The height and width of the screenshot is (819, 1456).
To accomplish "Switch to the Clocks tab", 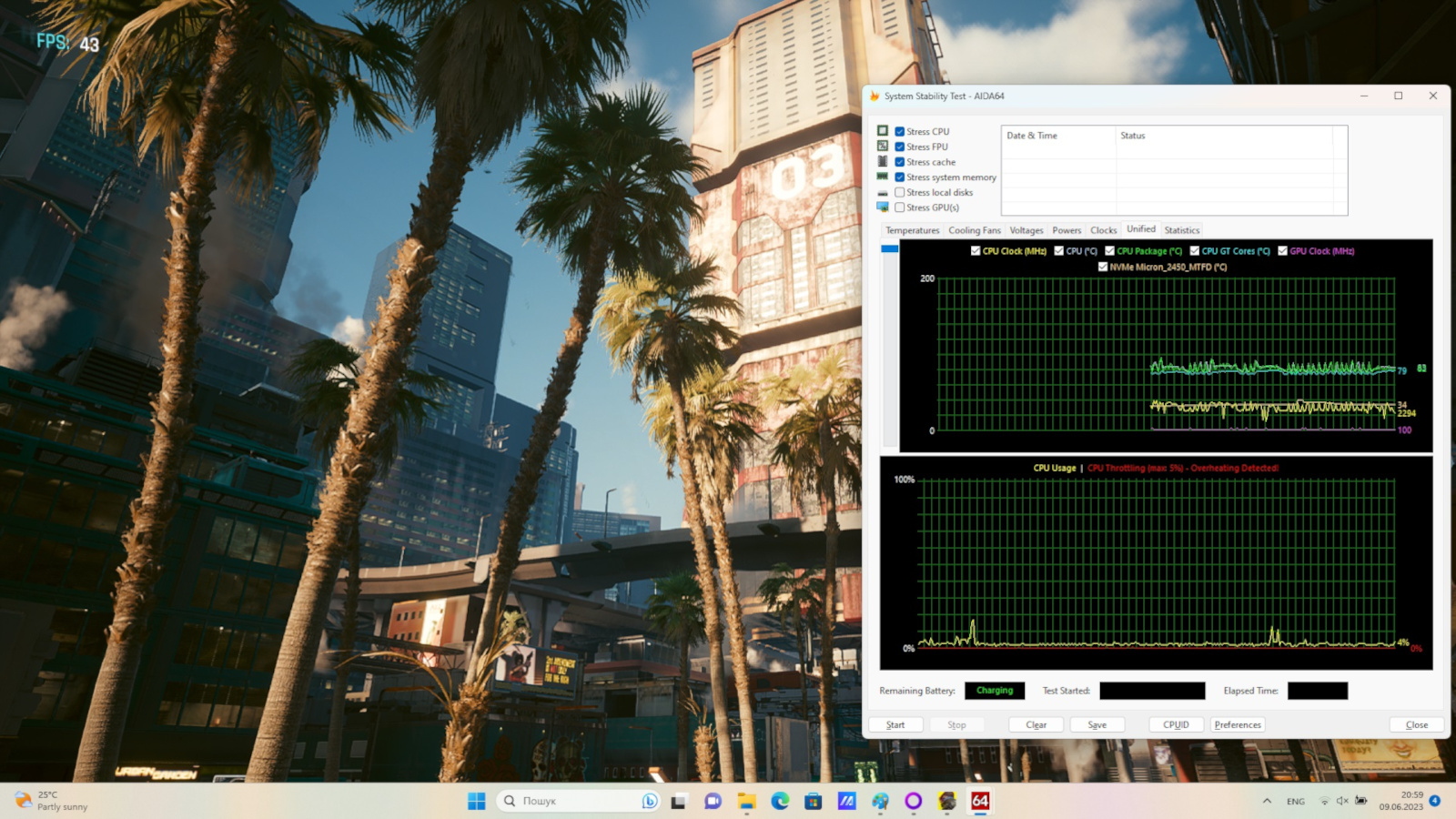I will [x=1104, y=230].
